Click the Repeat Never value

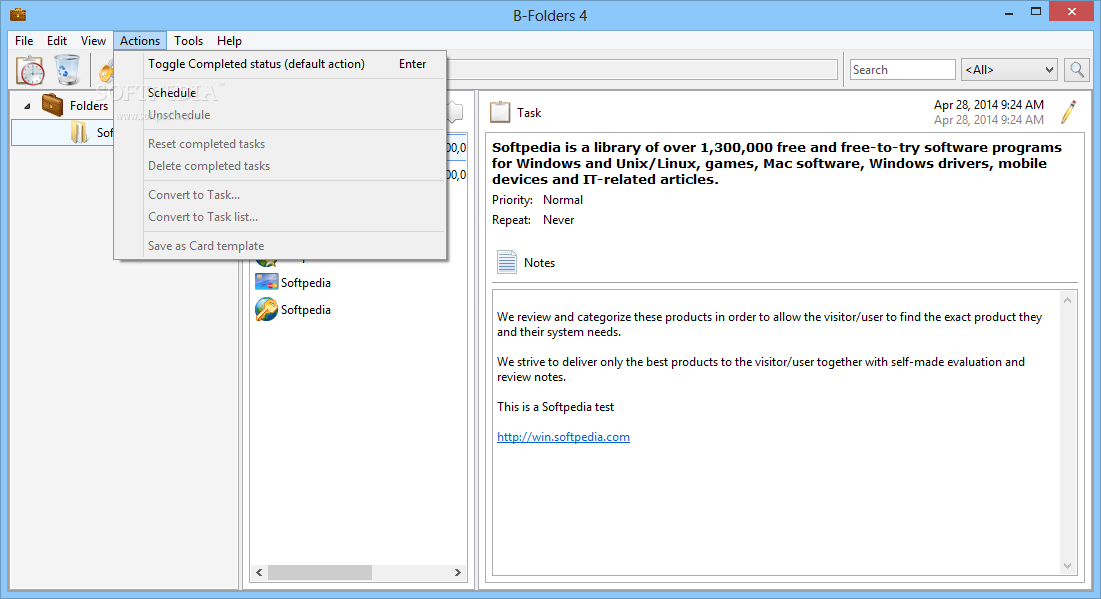click(x=558, y=220)
